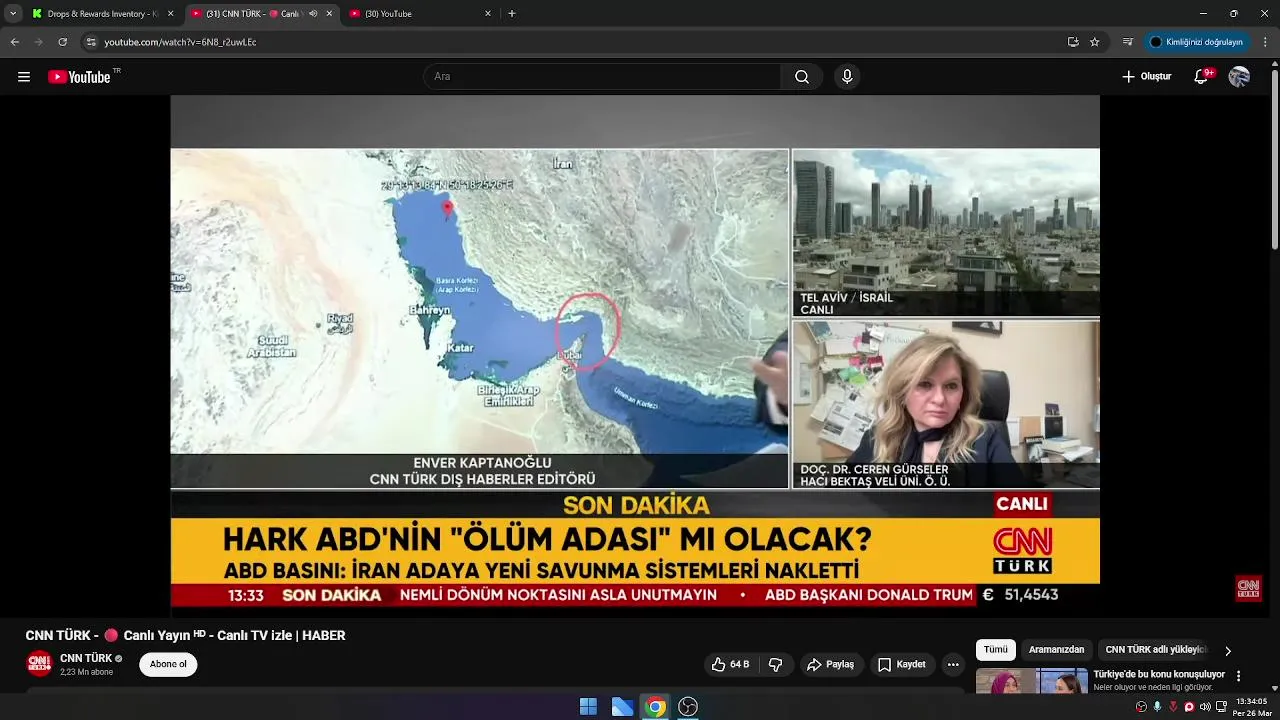Click the red tray icon next to volume
Screen dimensions: 1280x720
[1189, 707]
